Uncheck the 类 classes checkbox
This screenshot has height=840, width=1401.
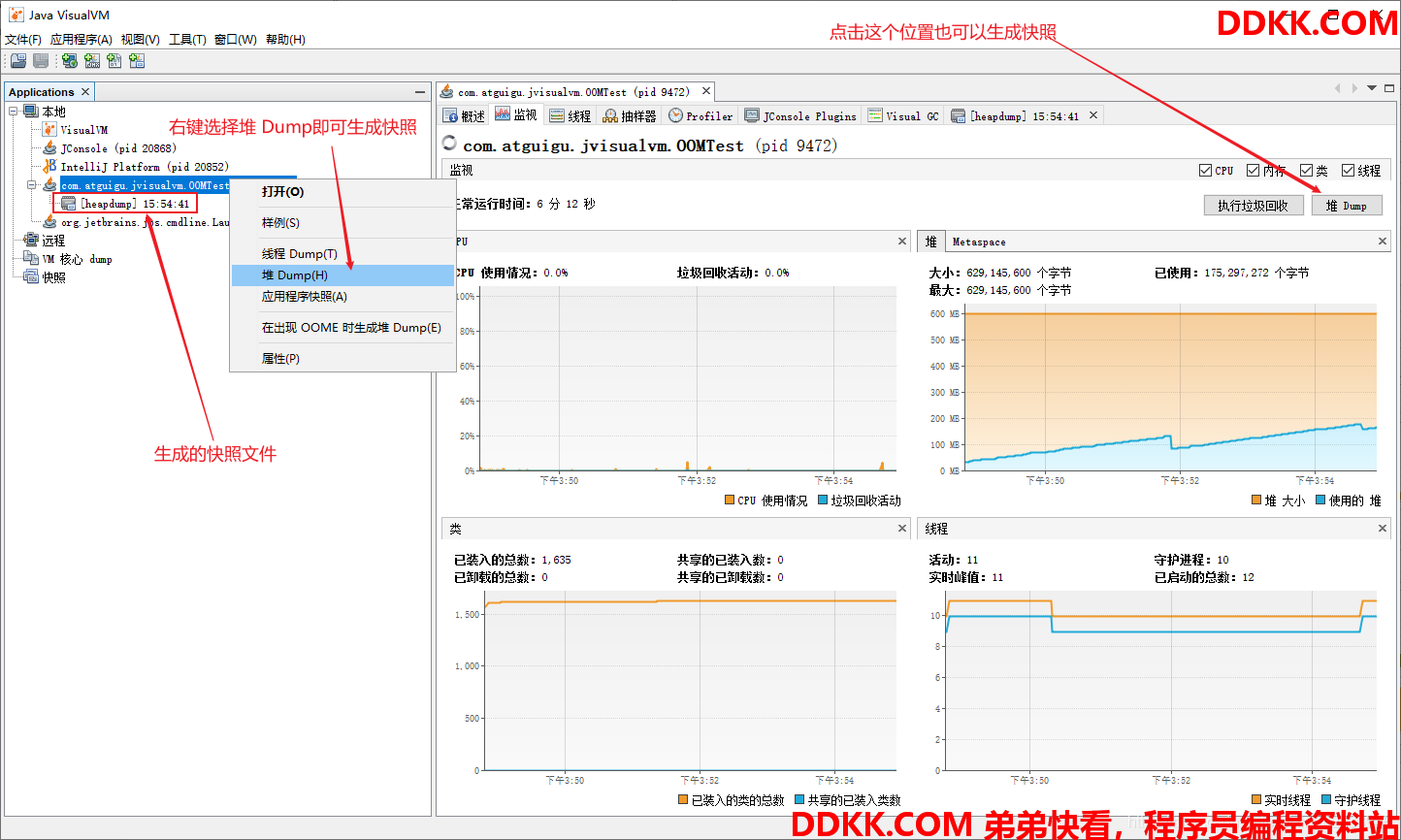pos(1306,171)
